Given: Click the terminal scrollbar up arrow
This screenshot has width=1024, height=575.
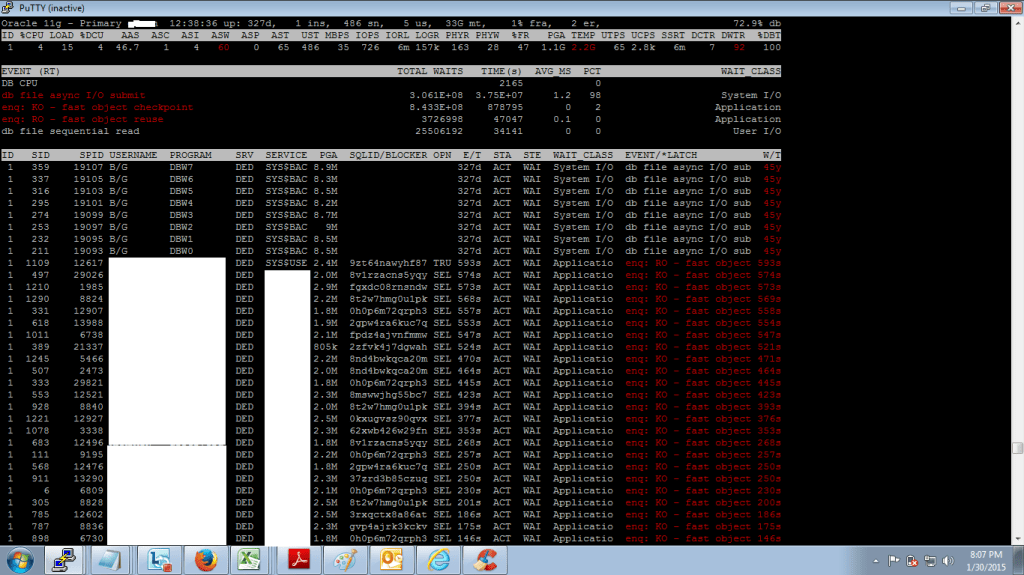Looking at the screenshot, I should (x=1017, y=22).
